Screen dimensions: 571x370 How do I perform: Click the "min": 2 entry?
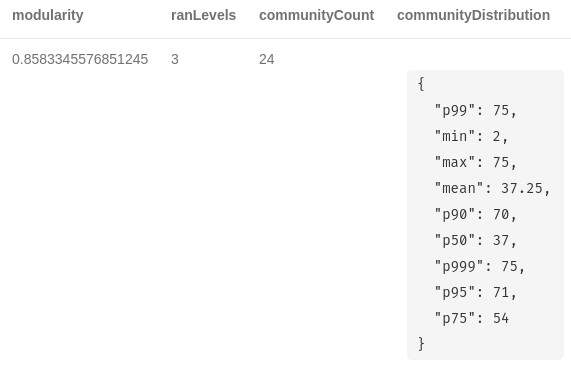(471, 137)
